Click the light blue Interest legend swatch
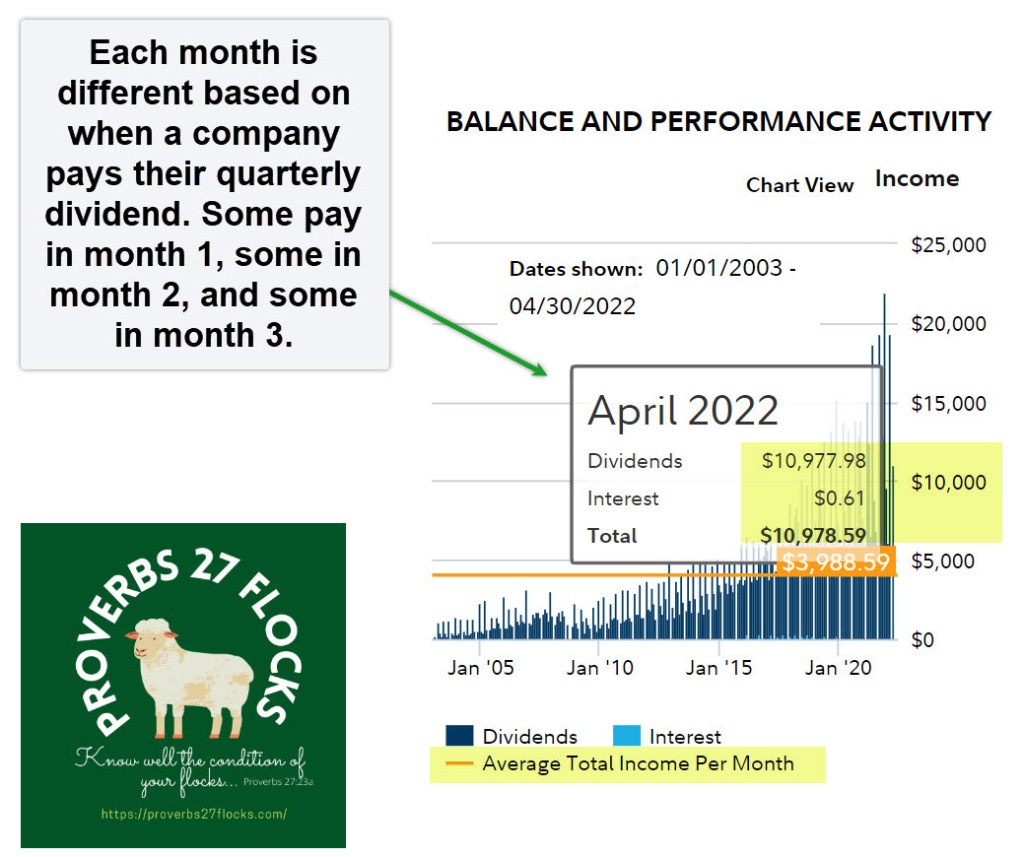The width and height of the screenshot is (1024, 857). 628,737
